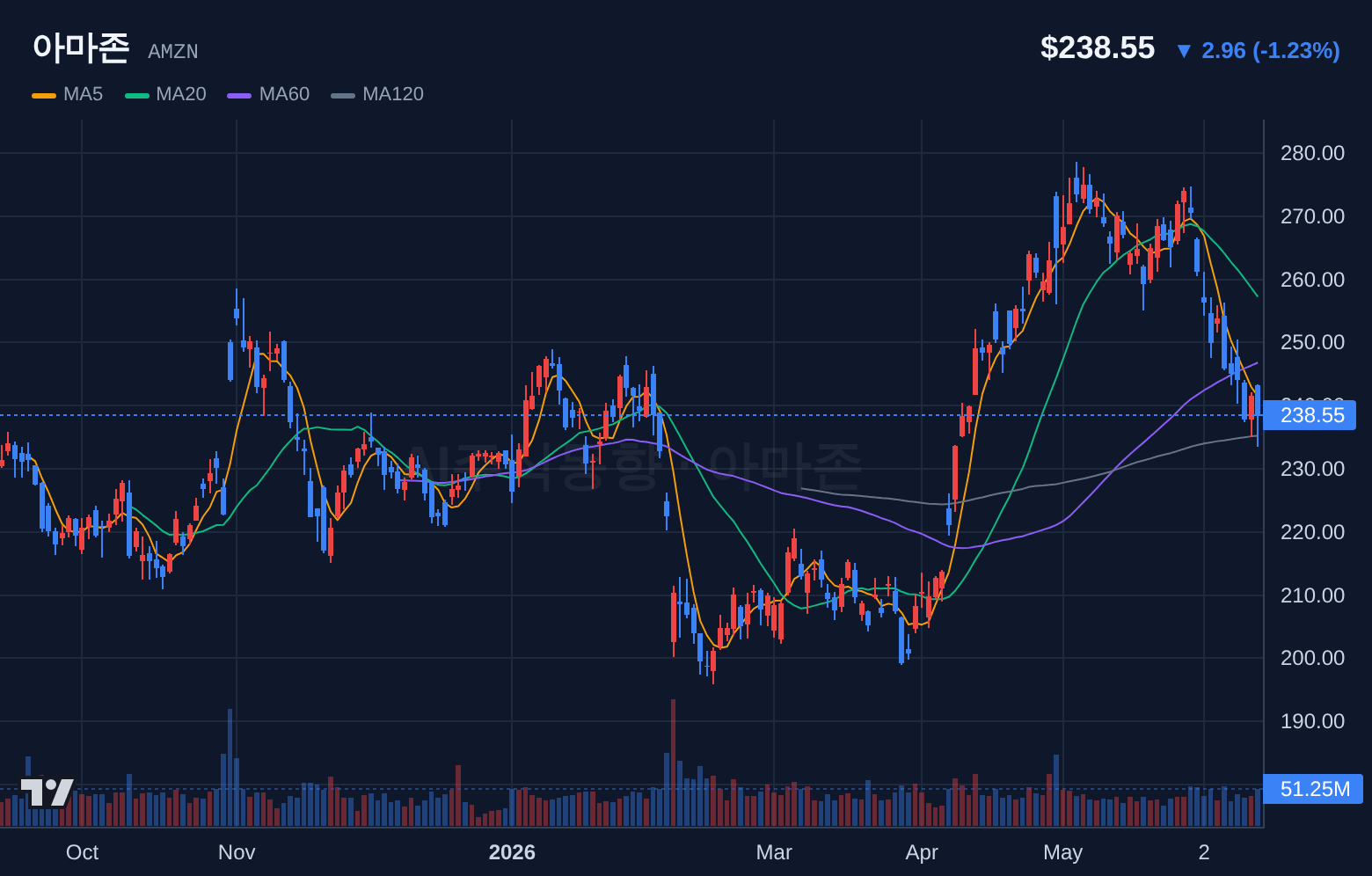Viewport: 1372px width, 876px height.
Task: Click the gray MA120 color swatch
Action: click(x=343, y=95)
